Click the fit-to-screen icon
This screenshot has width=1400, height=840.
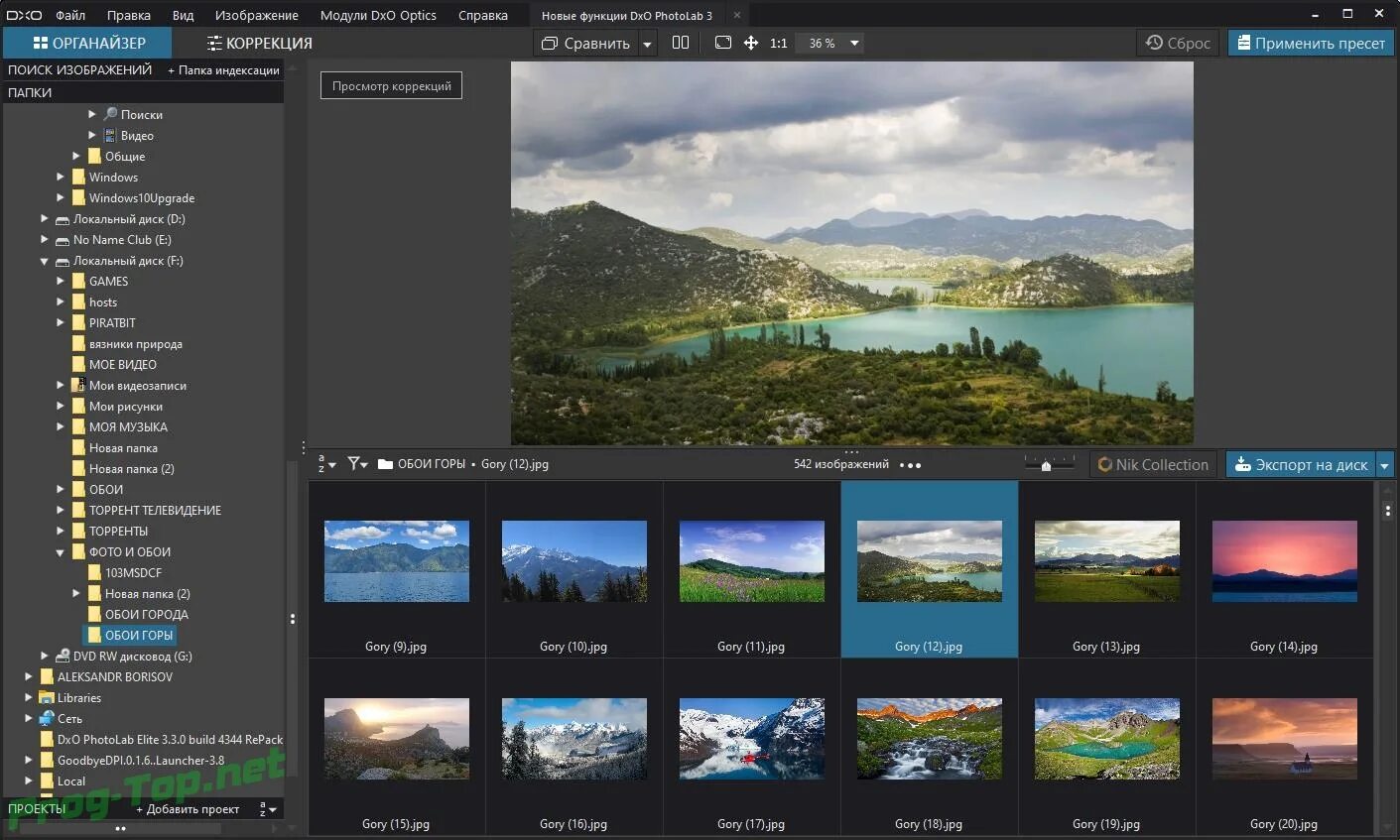723,43
